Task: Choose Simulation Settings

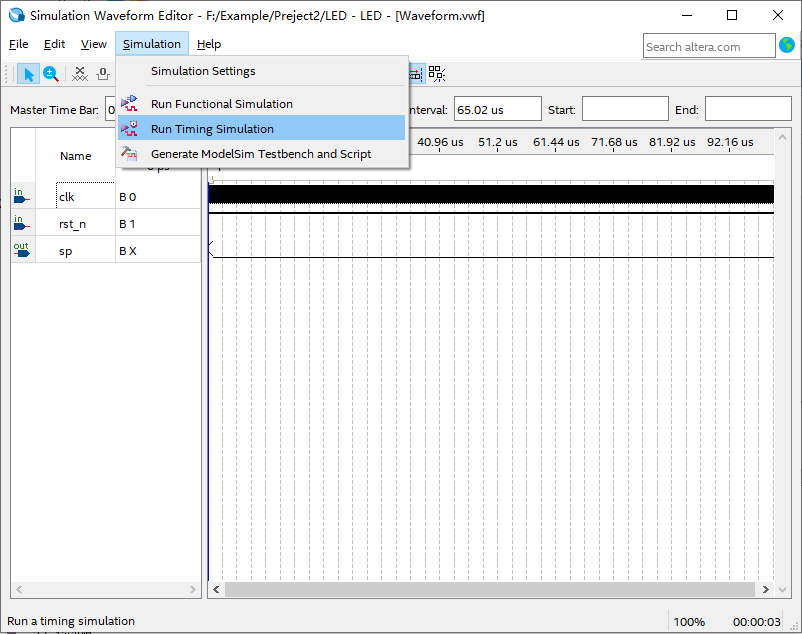Action: (261, 71)
